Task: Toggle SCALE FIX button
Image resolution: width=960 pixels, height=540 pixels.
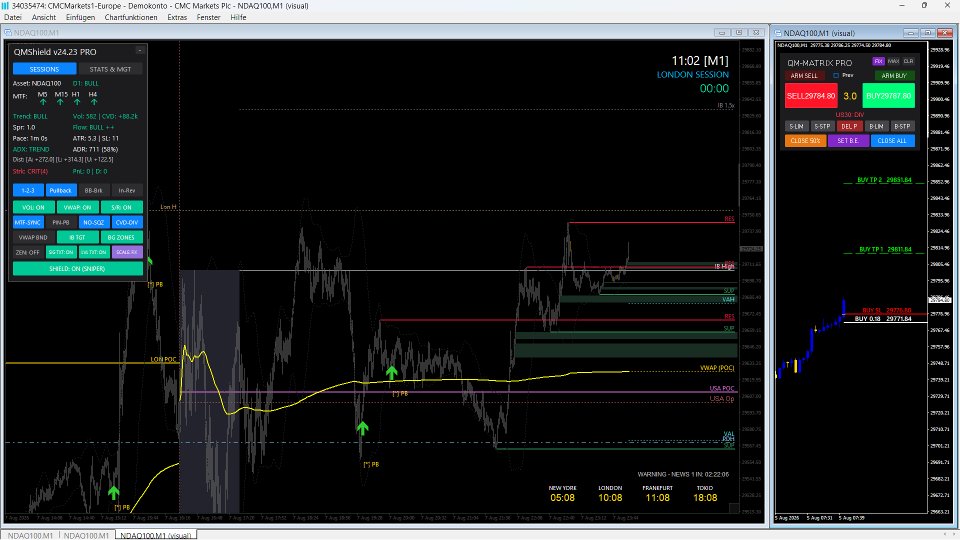Action: coord(127,252)
